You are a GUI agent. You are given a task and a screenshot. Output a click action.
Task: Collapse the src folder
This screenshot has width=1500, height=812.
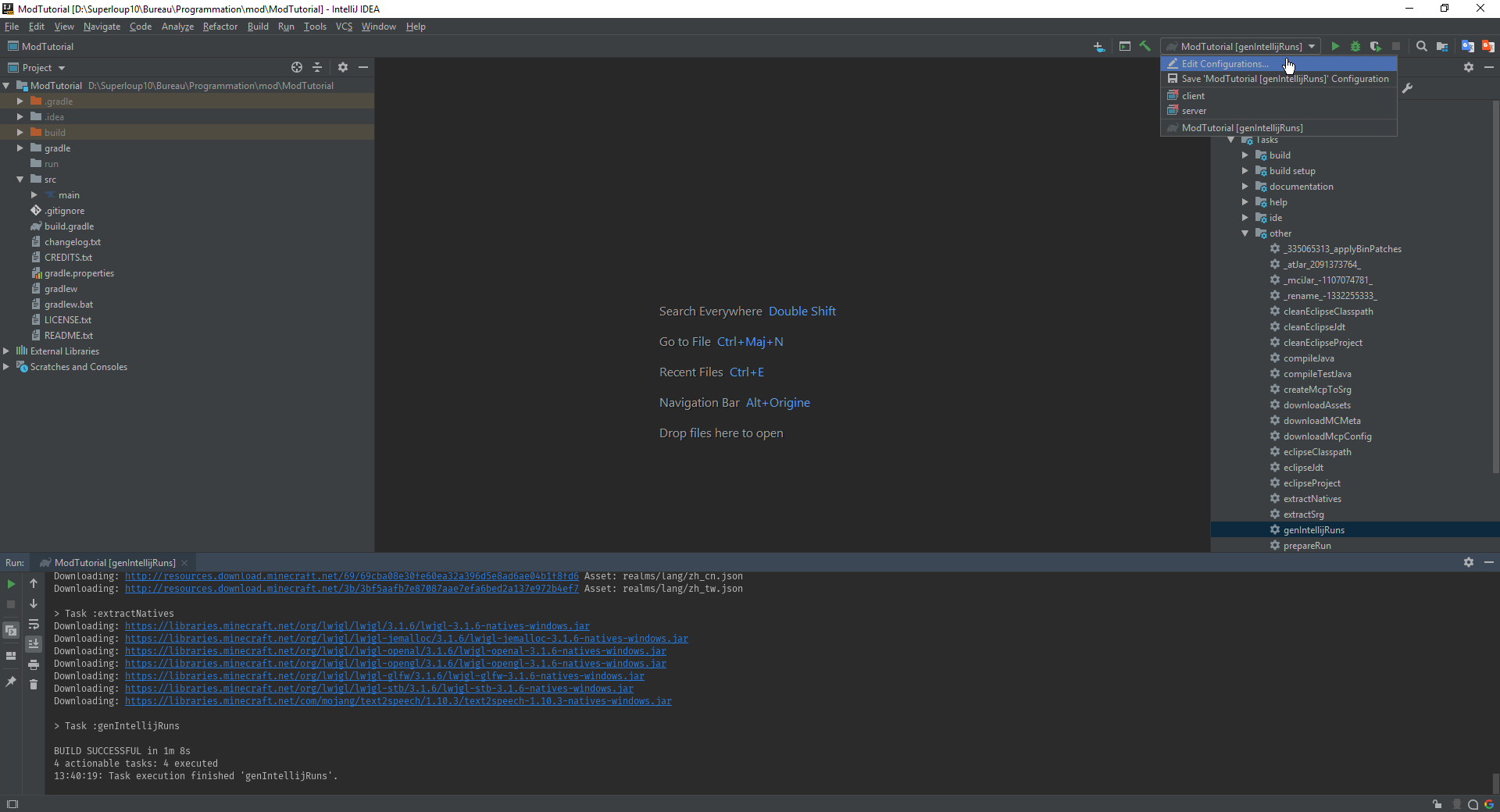click(20, 180)
